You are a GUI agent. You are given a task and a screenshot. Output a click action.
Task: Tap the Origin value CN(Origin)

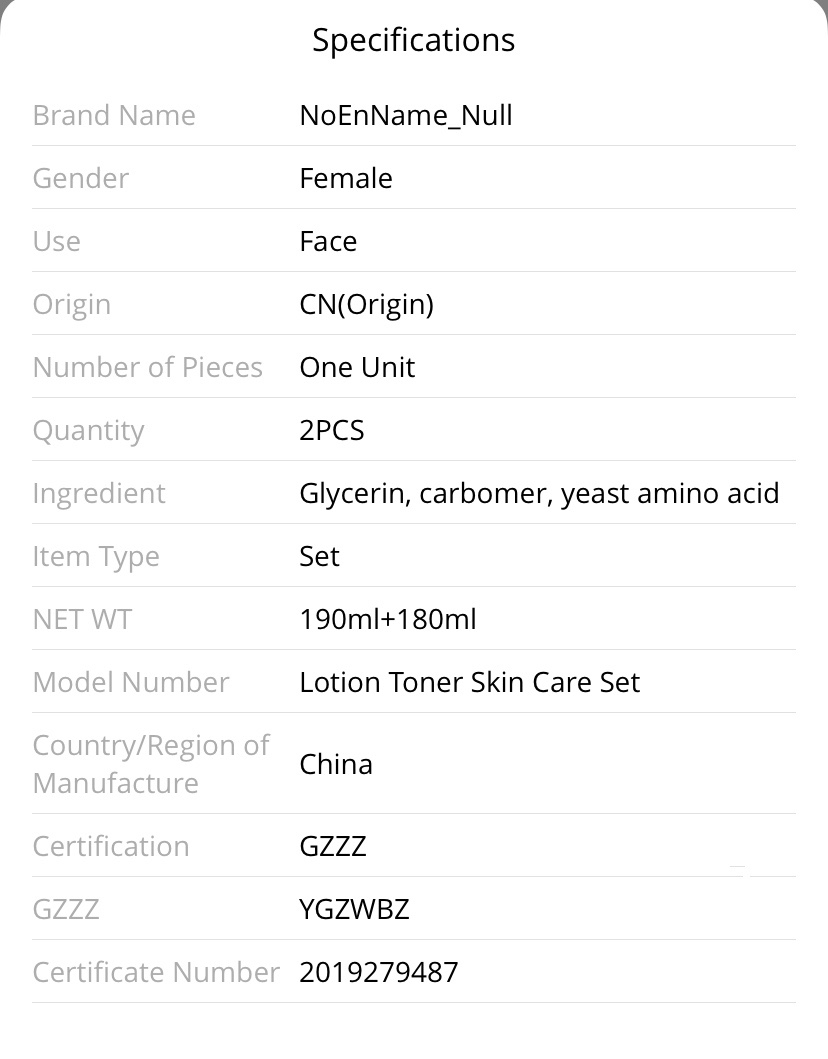pyautogui.click(x=367, y=305)
